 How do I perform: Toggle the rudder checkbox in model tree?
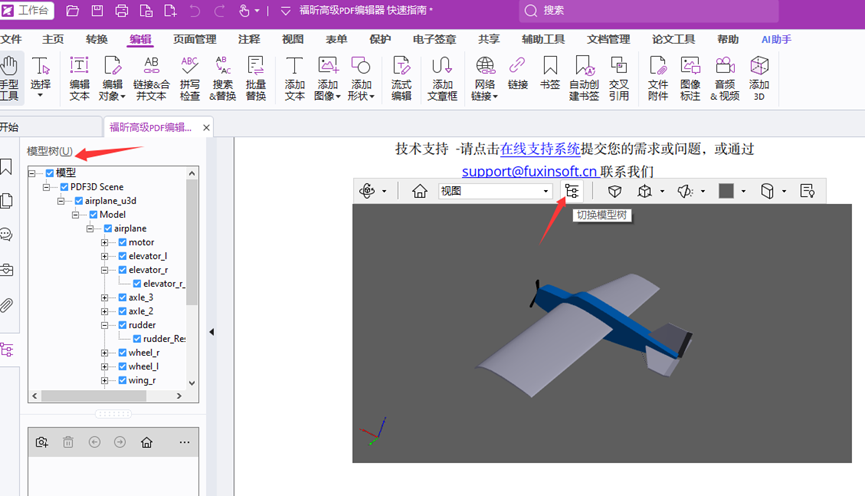pyautogui.click(x=123, y=325)
